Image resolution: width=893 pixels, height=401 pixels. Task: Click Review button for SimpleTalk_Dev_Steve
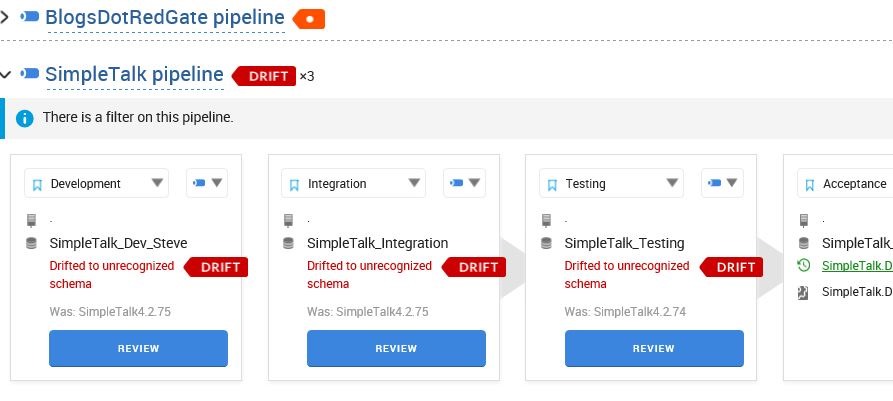(x=138, y=348)
